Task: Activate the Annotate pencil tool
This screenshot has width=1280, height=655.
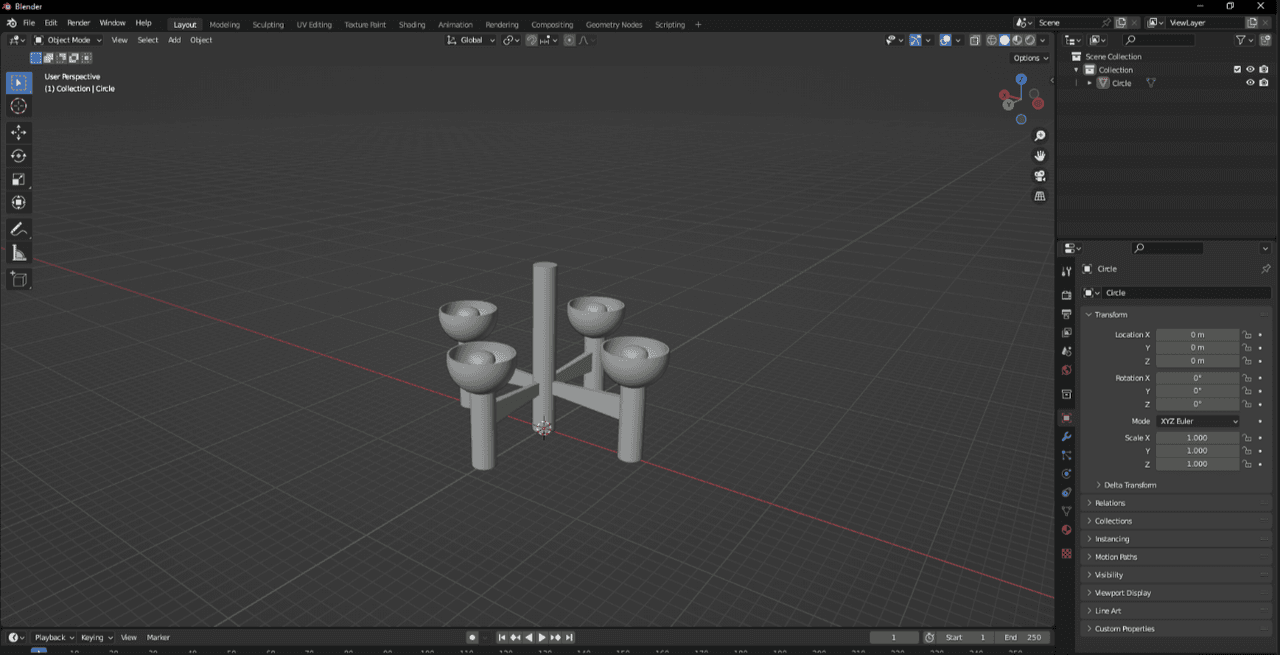Action: [x=19, y=230]
